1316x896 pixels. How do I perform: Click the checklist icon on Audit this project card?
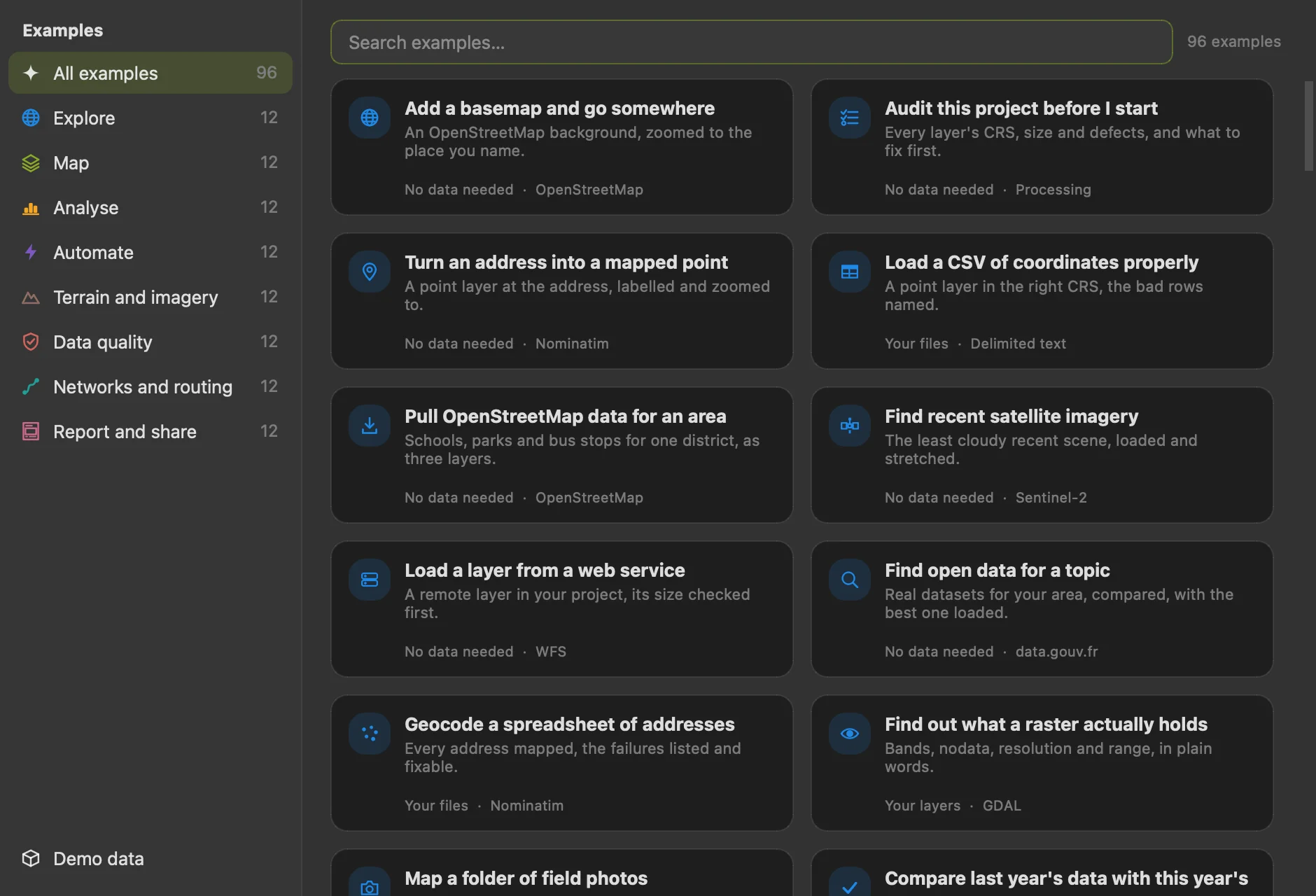850,118
